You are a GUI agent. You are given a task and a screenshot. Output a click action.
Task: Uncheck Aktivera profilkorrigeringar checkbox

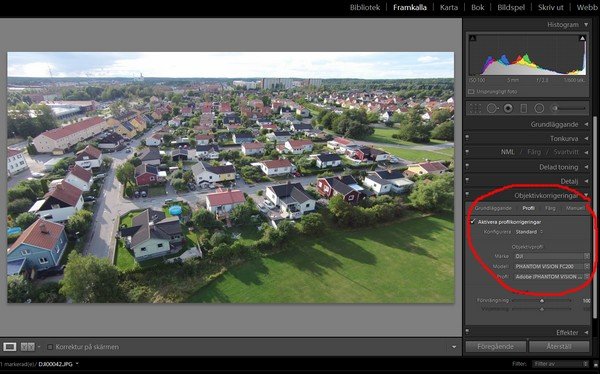(x=473, y=222)
